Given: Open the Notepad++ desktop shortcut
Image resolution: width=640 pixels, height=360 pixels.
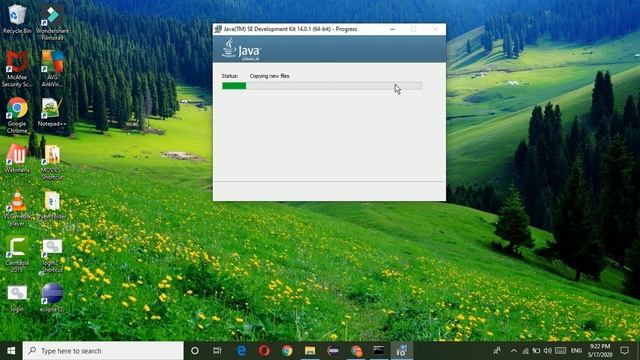Looking at the screenshot, I should click(x=52, y=112).
